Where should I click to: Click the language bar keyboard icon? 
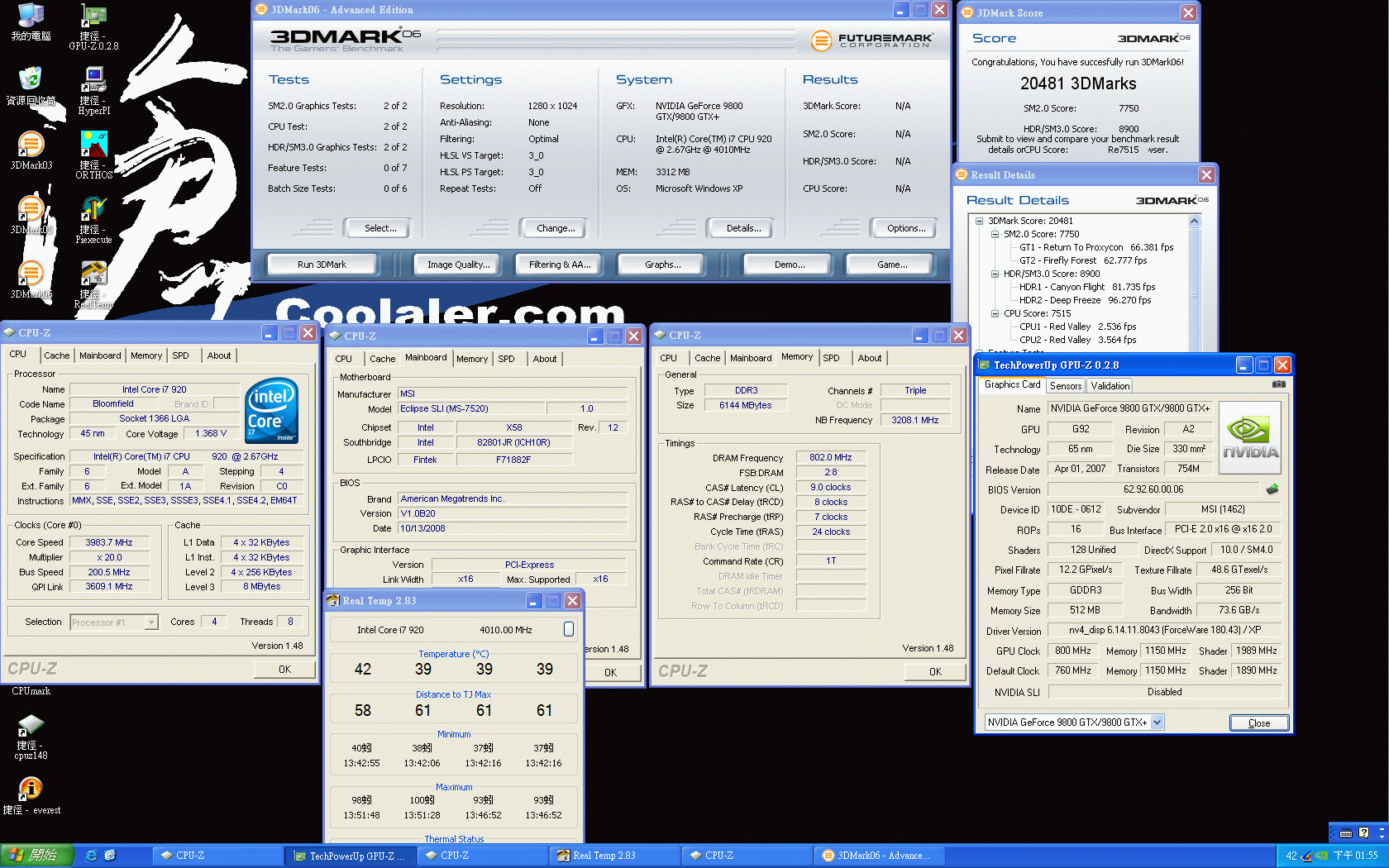1345,832
